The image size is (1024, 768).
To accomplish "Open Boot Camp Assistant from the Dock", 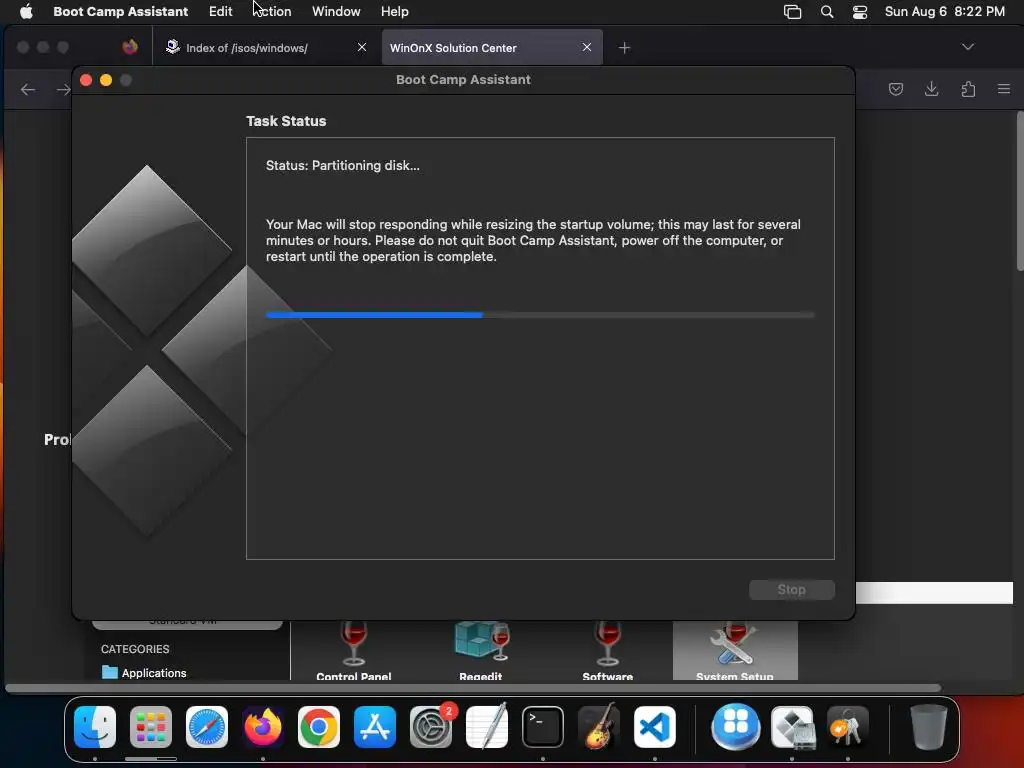I will click(x=792, y=727).
